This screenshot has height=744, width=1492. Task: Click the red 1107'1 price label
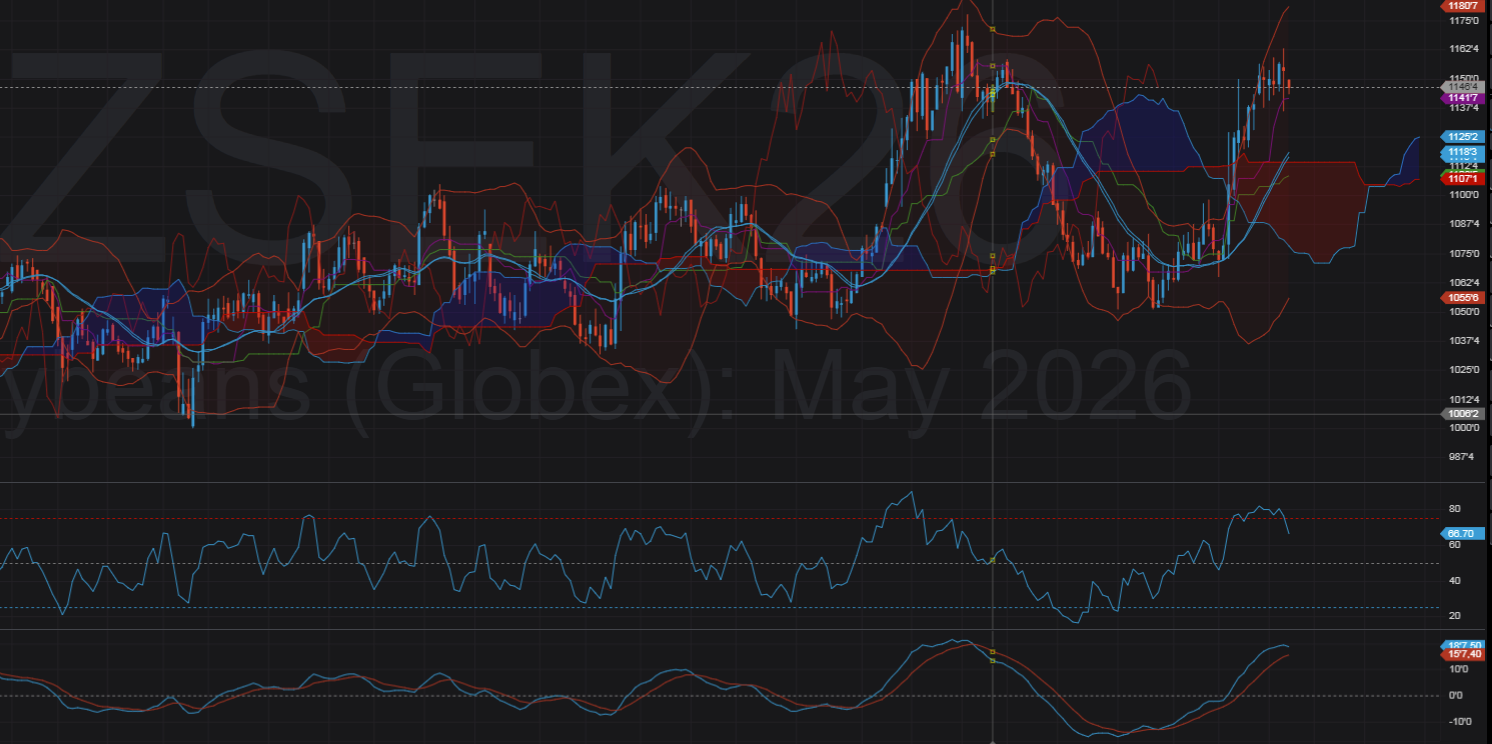click(x=1463, y=178)
